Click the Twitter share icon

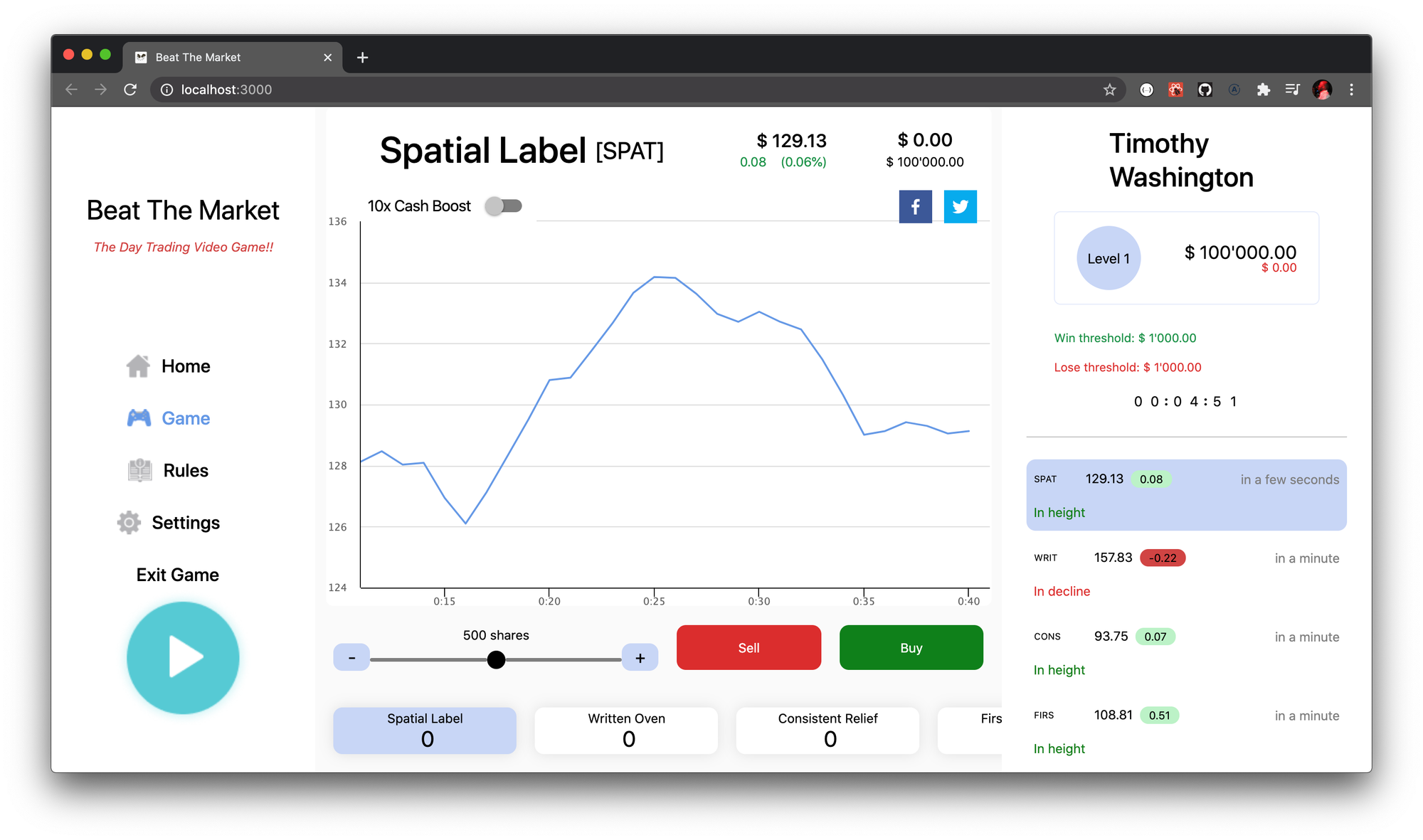(960, 206)
